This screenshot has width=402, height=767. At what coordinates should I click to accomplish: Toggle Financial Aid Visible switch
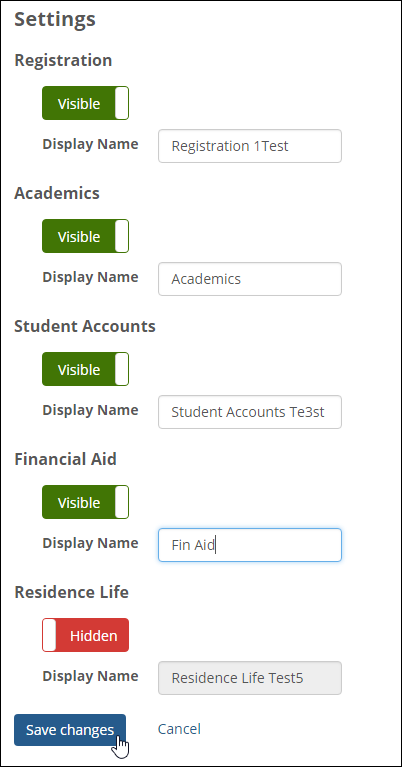click(86, 502)
